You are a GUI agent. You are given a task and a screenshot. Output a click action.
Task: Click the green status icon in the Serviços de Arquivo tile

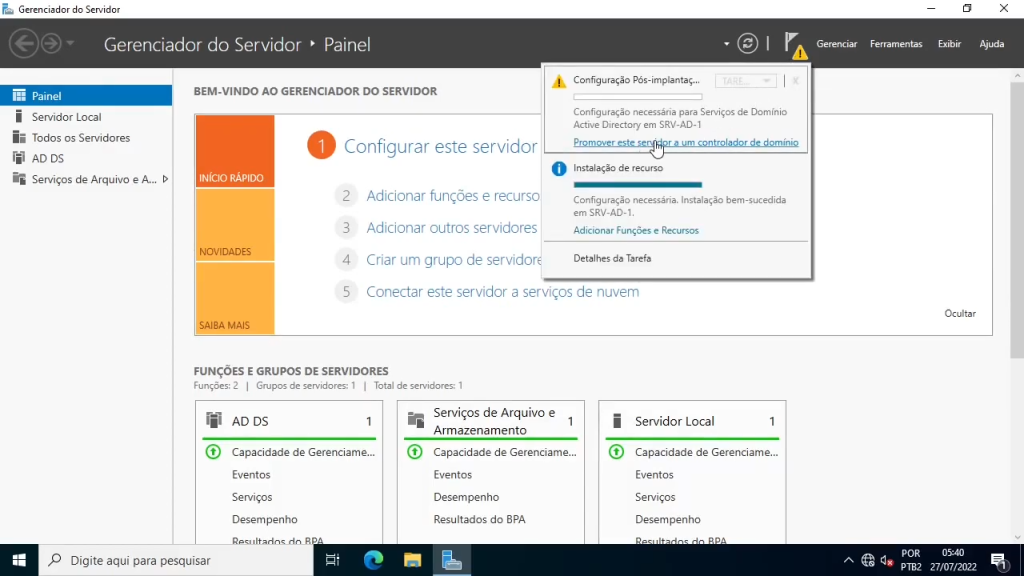(415, 452)
